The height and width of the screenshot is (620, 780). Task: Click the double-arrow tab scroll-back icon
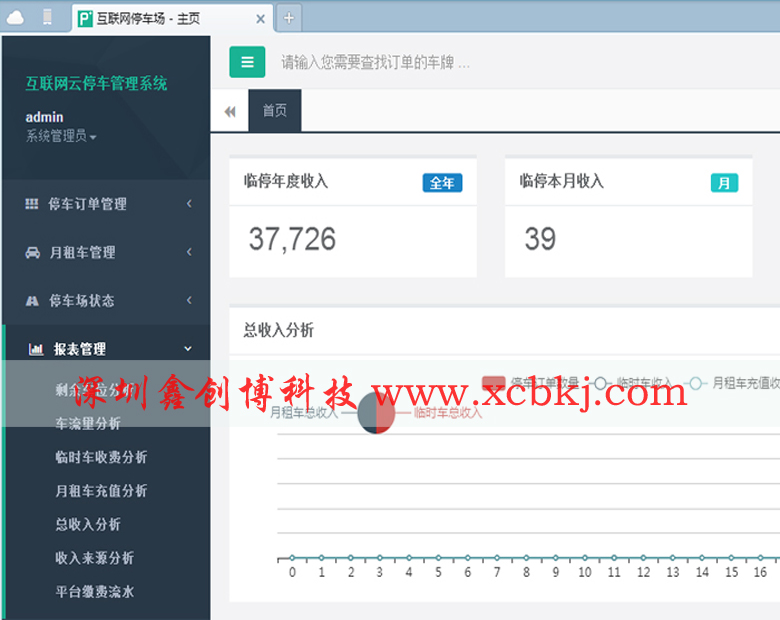(x=230, y=111)
